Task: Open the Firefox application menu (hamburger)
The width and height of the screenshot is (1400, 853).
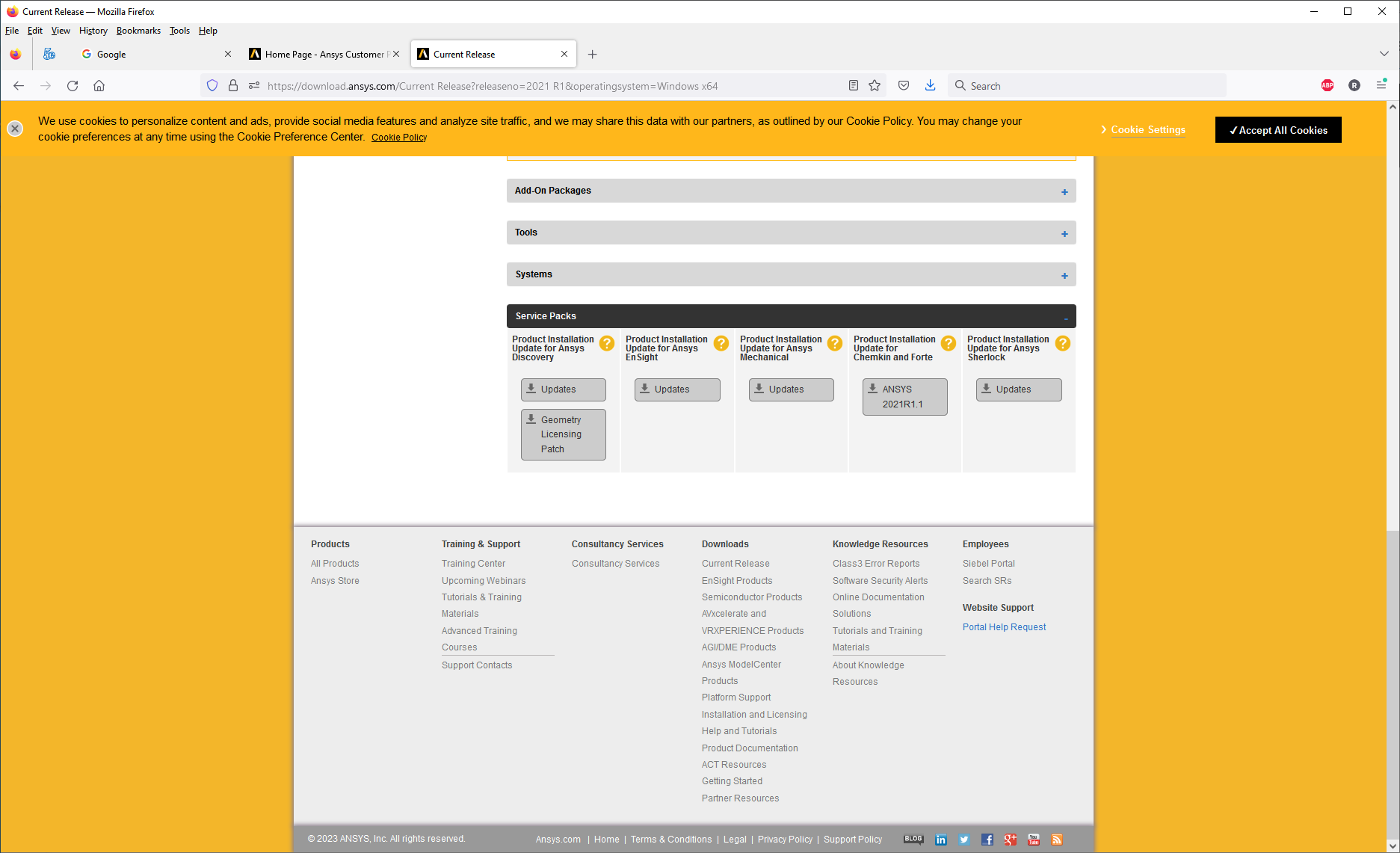Action: pos(1381,86)
